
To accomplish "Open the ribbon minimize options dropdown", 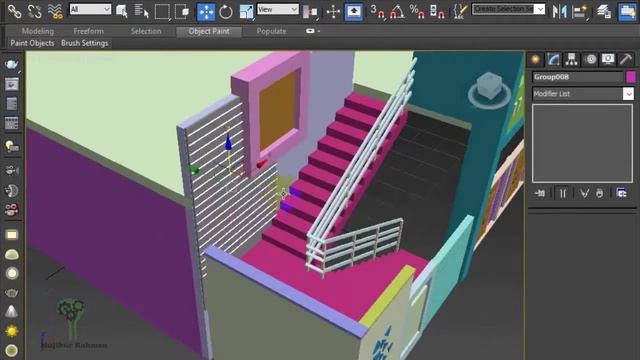I will point(313,31).
